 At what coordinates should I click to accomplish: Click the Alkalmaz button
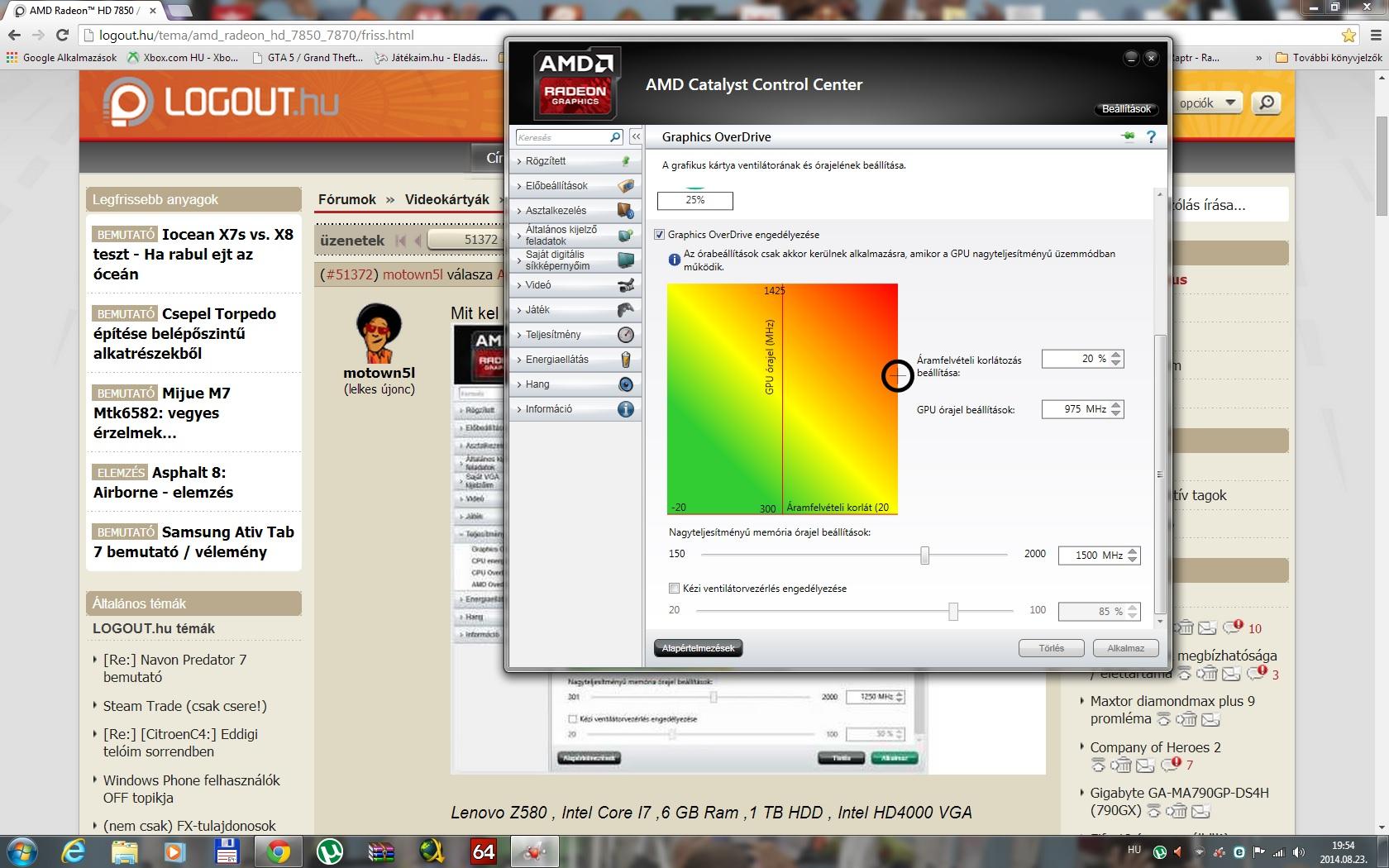coord(1126,648)
